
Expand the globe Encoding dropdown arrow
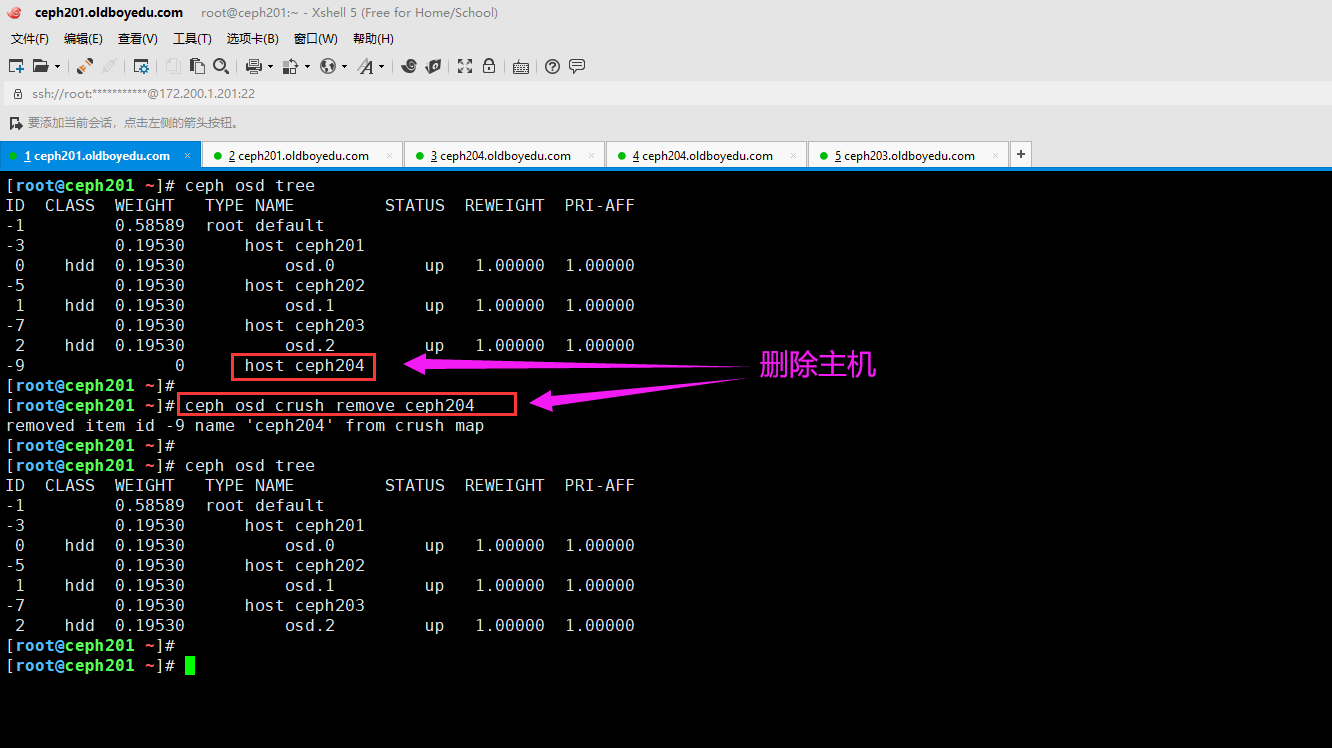click(x=344, y=67)
